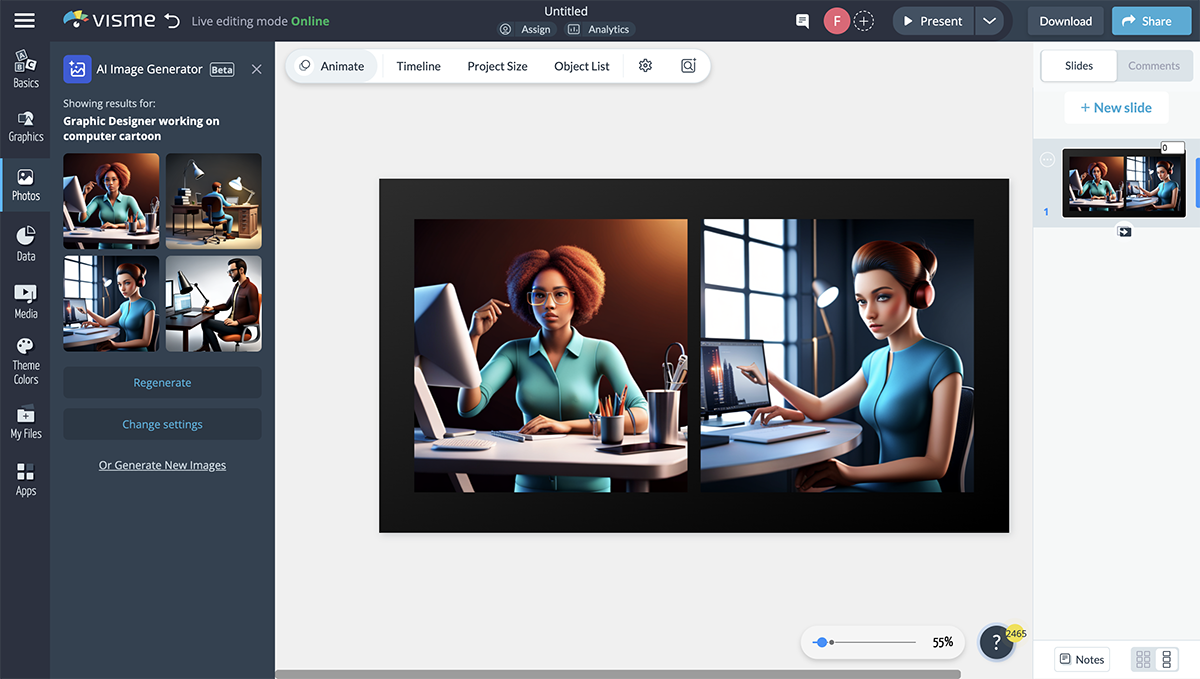
Task: Click the zoom slider handle
Action: [821, 642]
